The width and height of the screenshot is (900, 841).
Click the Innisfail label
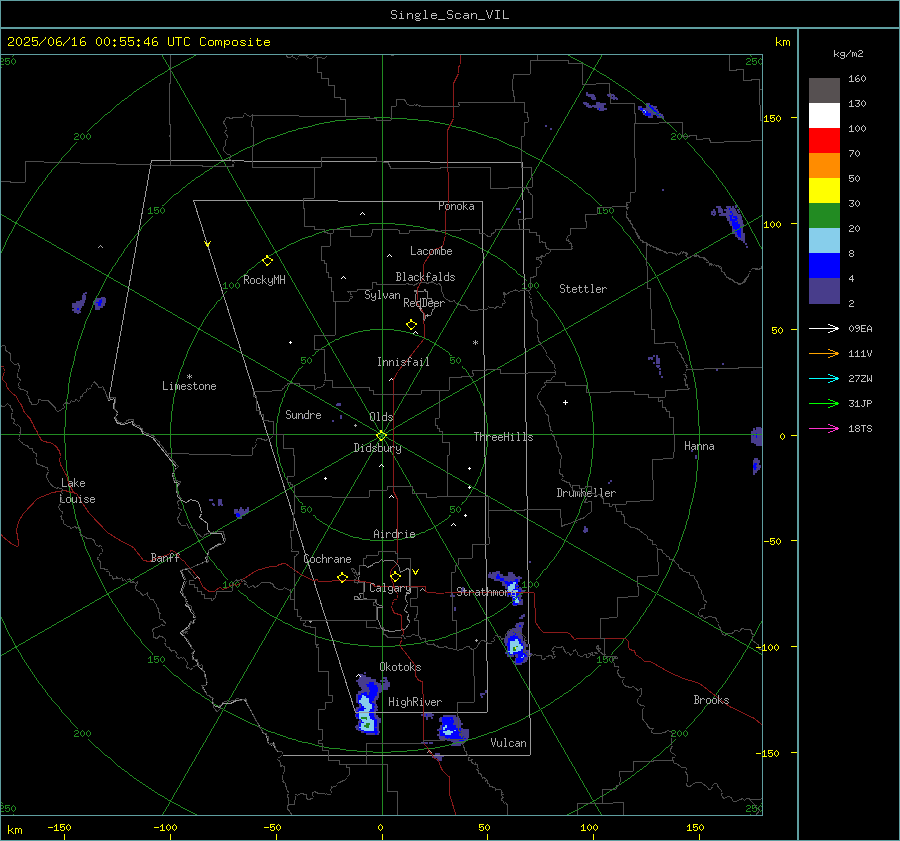tap(403, 362)
